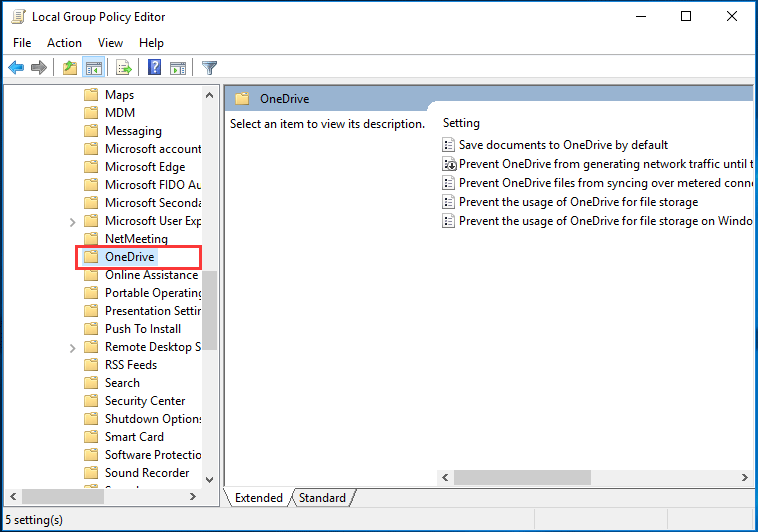Select Sound Recorder tree item
This screenshot has width=758, height=532.
147,473
